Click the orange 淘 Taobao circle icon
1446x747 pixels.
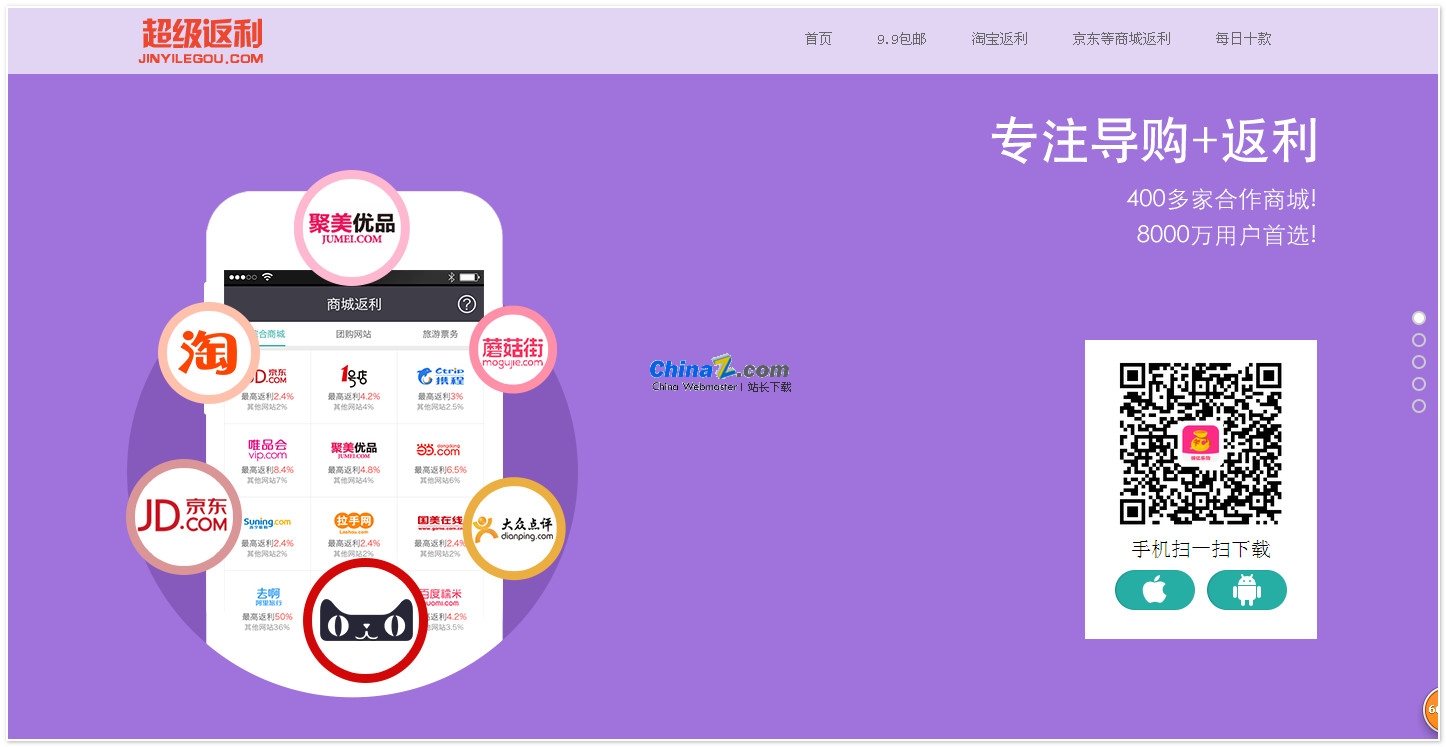point(208,353)
